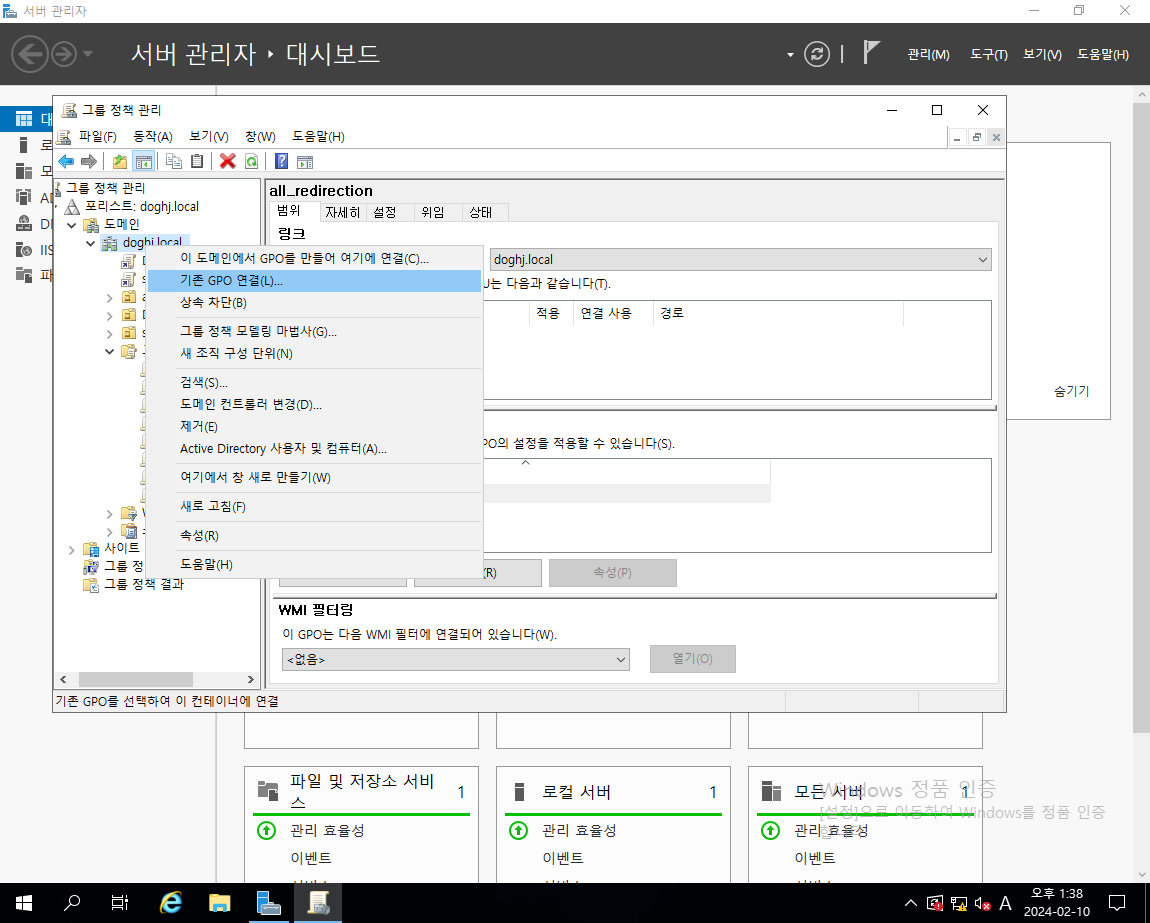The height and width of the screenshot is (923, 1150).
Task: Toggle the Show/Hide Console Tree toolbar icon
Action: [x=144, y=161]
